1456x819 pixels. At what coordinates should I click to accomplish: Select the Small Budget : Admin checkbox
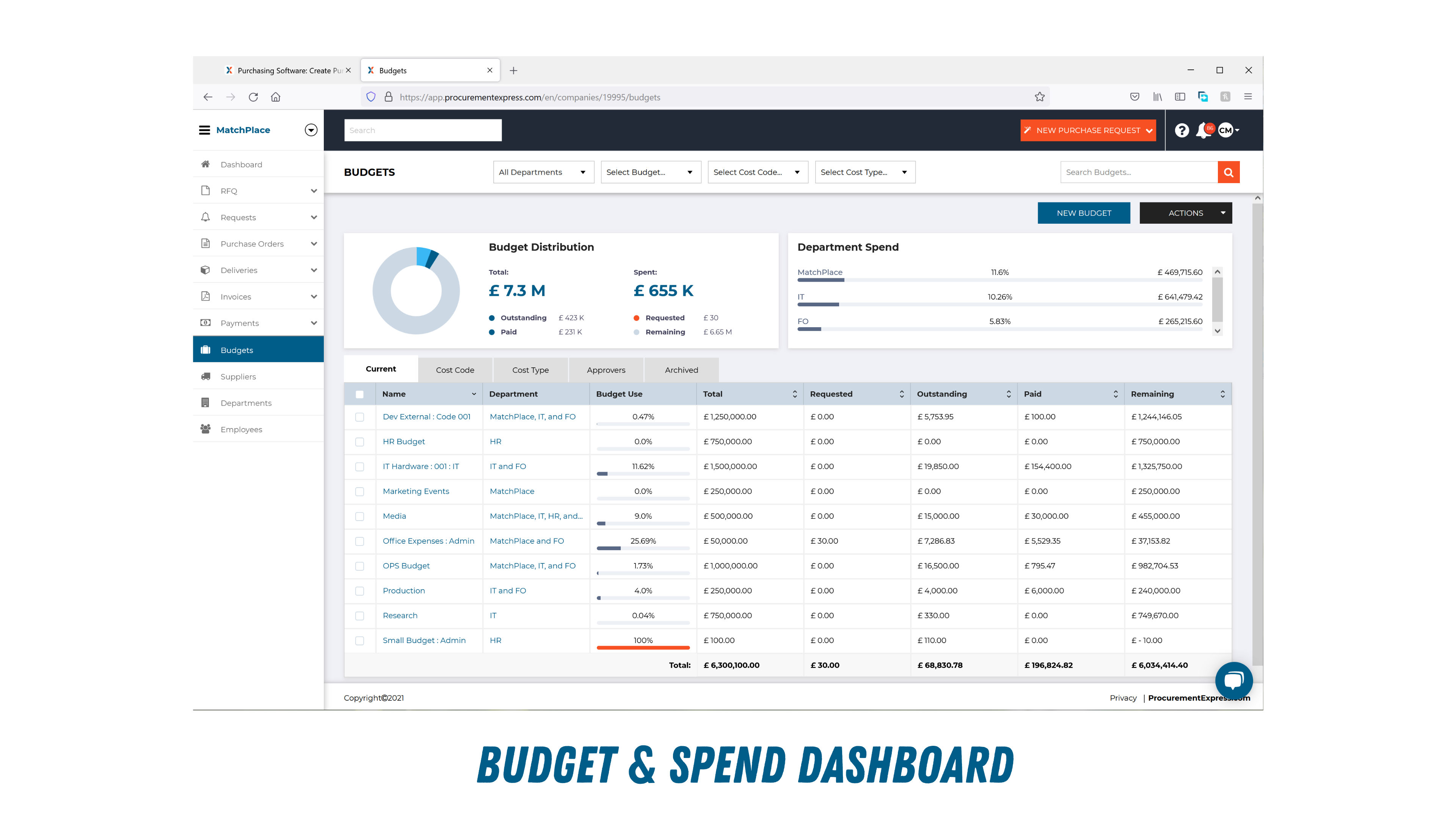click(x=359, y=641)
